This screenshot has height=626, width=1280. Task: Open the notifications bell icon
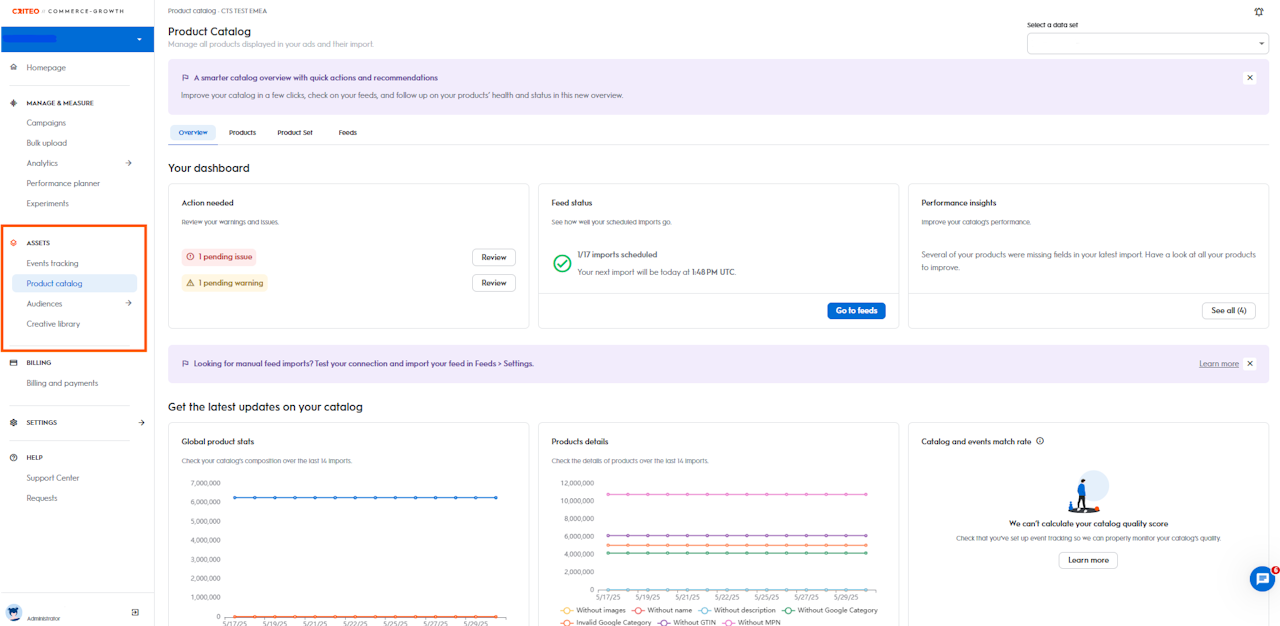1258,12
